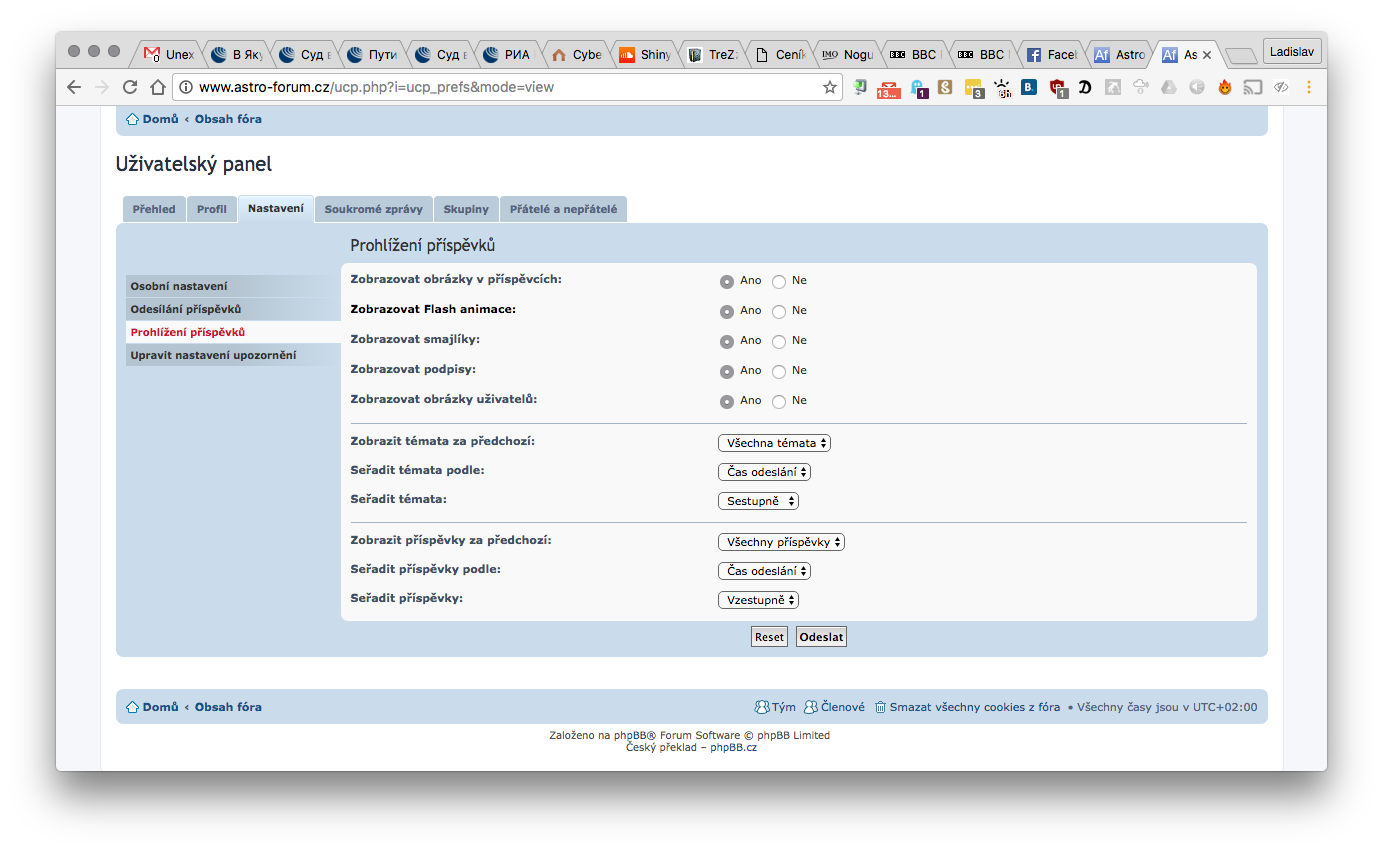The width and height of the screenshot is (1383, 851).
Task: Select Ano for Zobrazovat obrázky v příspěvcích
Action: [727, 281]
